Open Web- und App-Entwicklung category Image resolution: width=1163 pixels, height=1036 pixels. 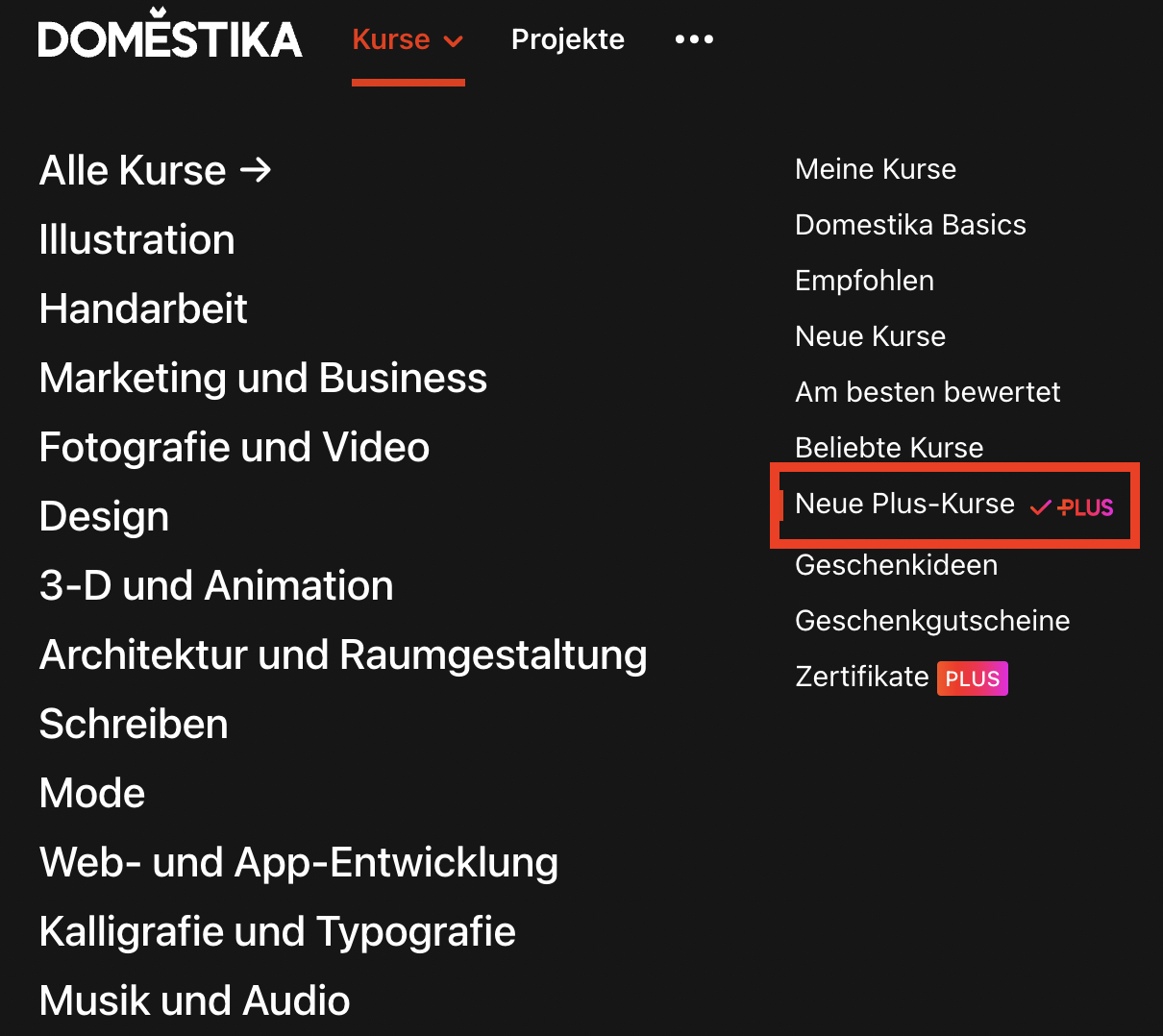pos(299,862)
